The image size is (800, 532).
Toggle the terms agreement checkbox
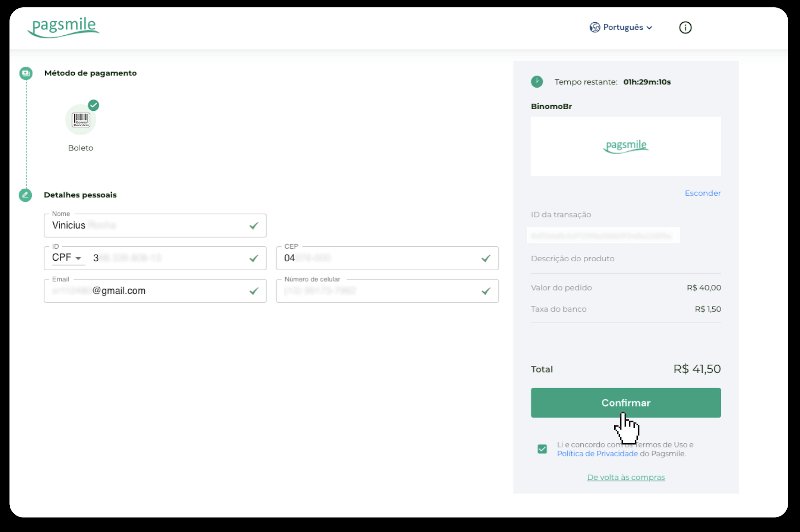point(542,449)
